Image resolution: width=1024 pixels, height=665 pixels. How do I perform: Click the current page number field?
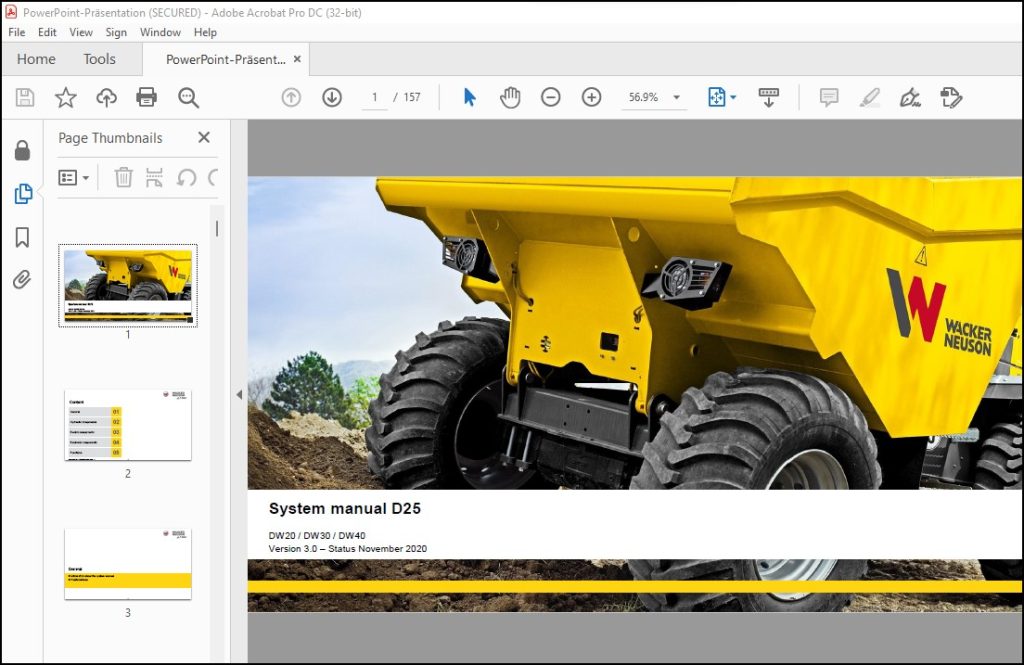374,97
